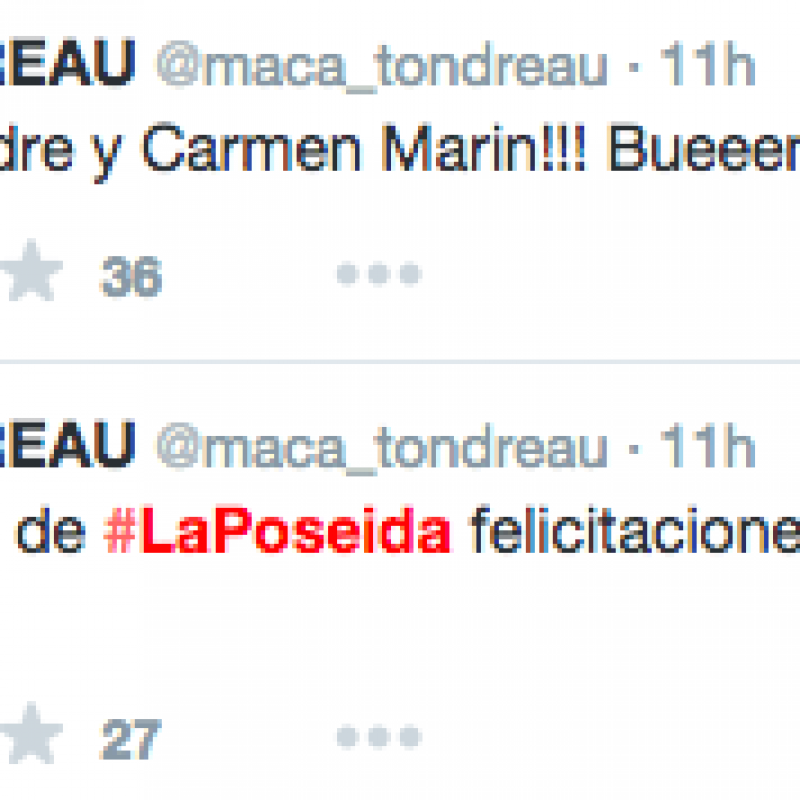Screen dimensions: 800x800
Task: Select the 'felicitaciones' tweet text
Action: point(634,529)
